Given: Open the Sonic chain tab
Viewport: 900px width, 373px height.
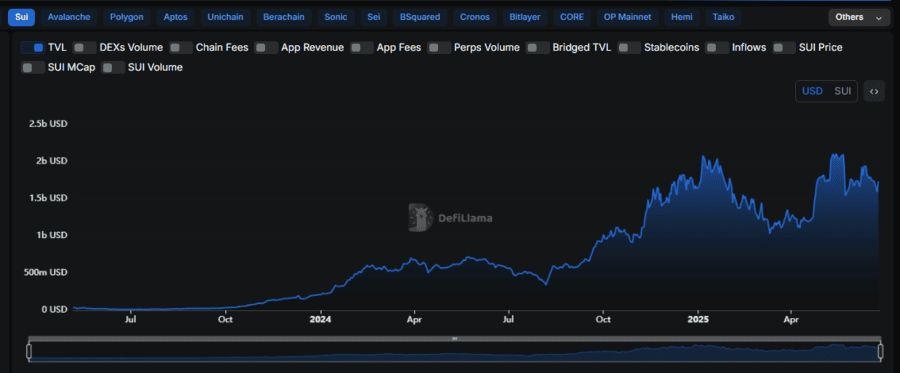Looking at the screenshot, I should (x=336, y=17).
